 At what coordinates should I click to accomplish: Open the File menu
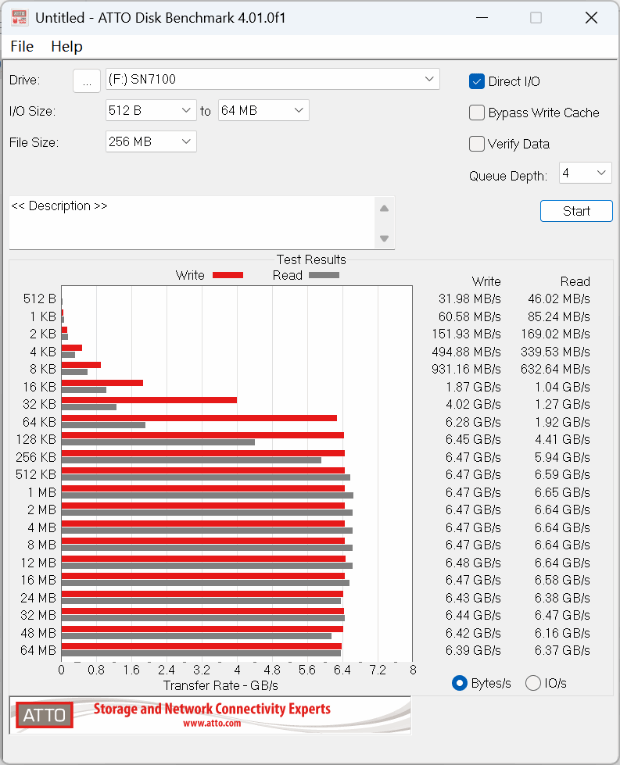pyautogui.click(x=22, y=46)
